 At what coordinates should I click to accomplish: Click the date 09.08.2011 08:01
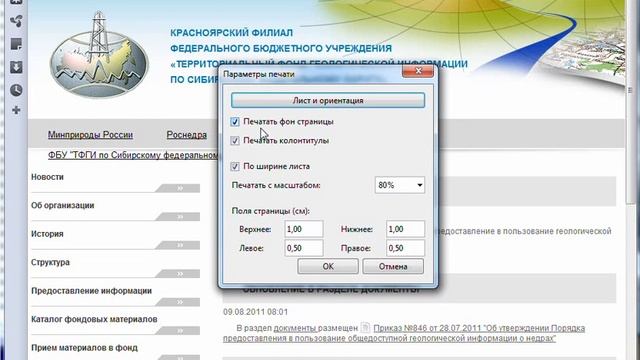255,312
